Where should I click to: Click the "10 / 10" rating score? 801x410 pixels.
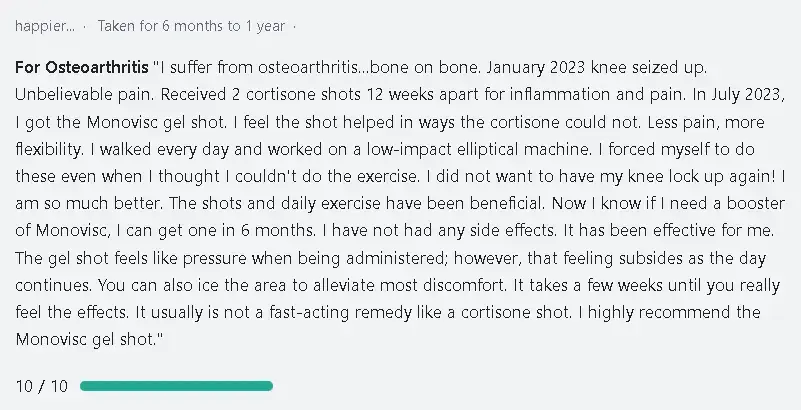(x=42, y=386)
